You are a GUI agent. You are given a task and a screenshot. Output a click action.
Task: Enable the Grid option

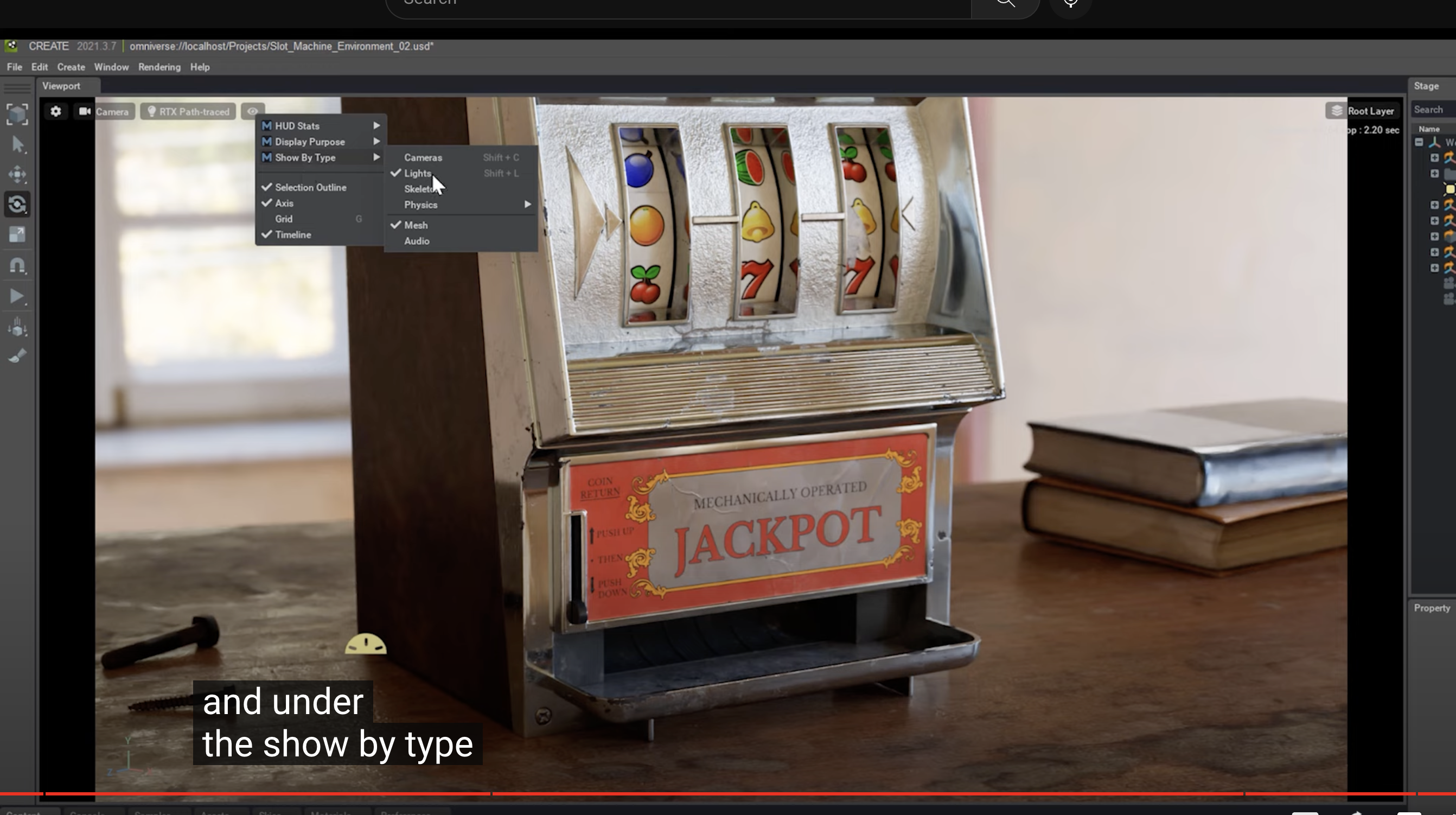point(284,219)
